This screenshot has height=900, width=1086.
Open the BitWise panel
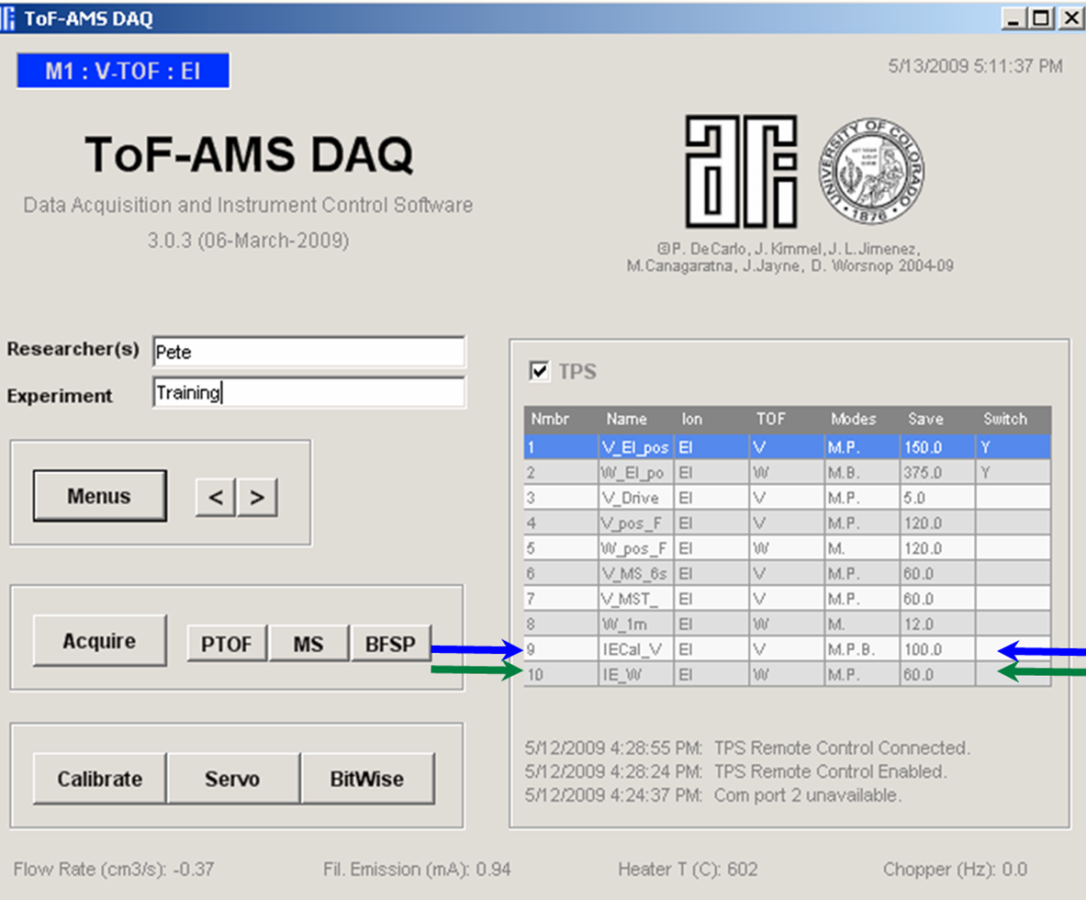[x=367, y=779]
